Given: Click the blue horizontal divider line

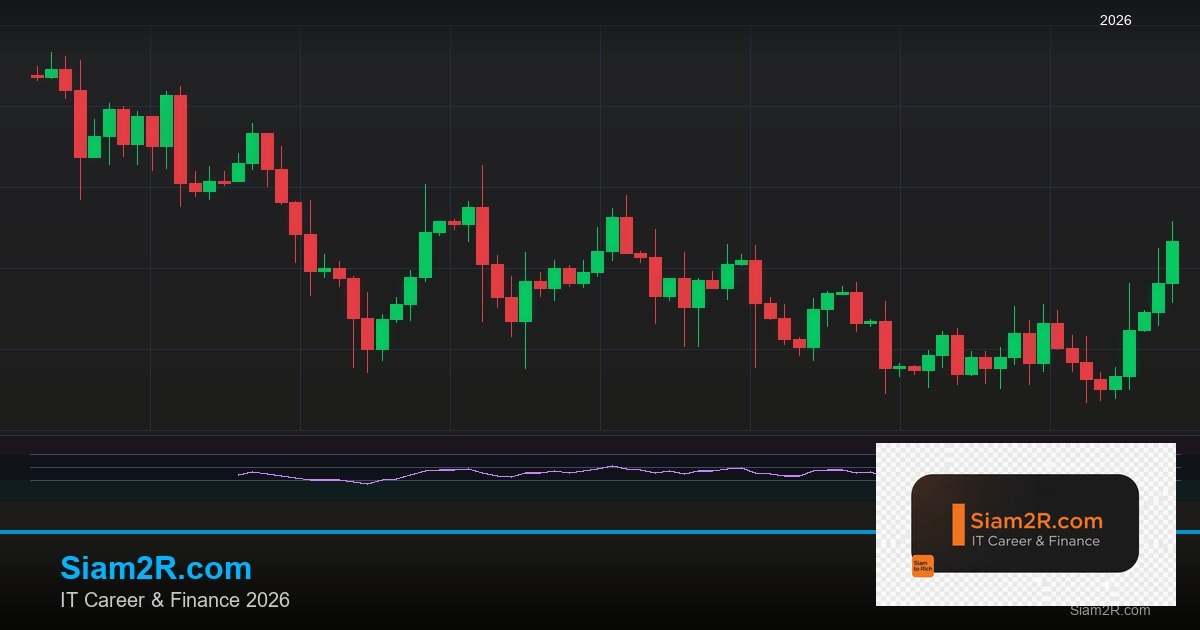Looking at the screenshot, I should click(400, 532).
